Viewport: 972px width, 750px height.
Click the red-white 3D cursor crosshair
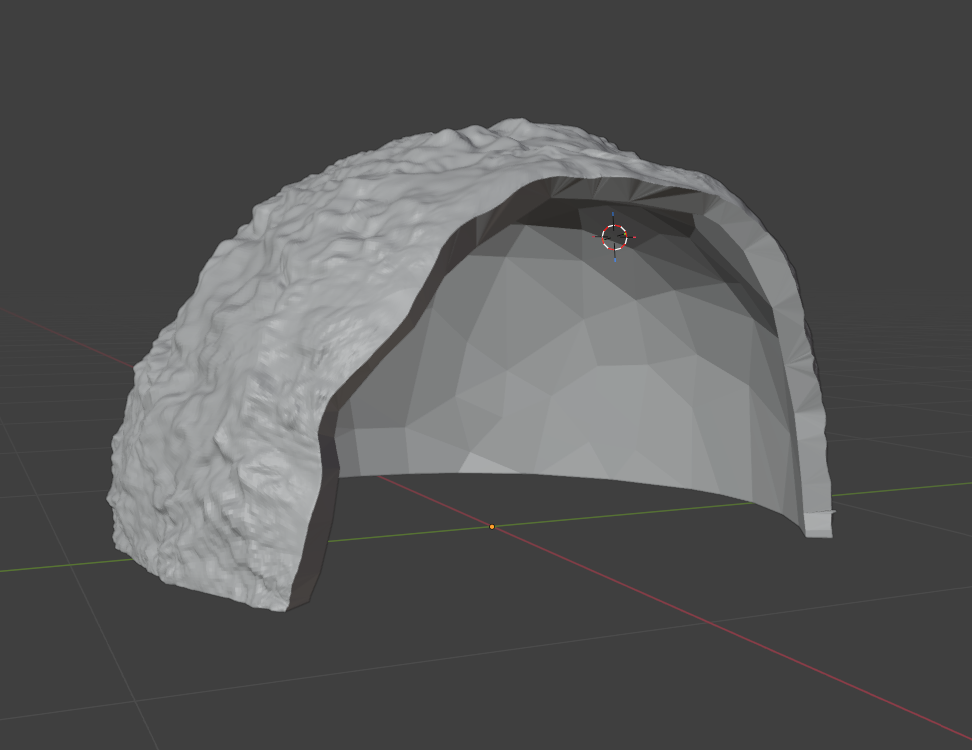614,237
